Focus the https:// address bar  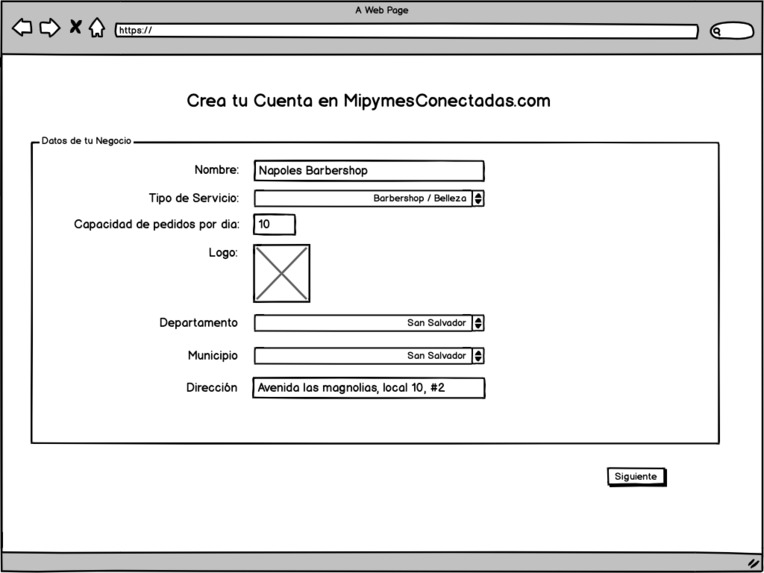click(406, 31)
